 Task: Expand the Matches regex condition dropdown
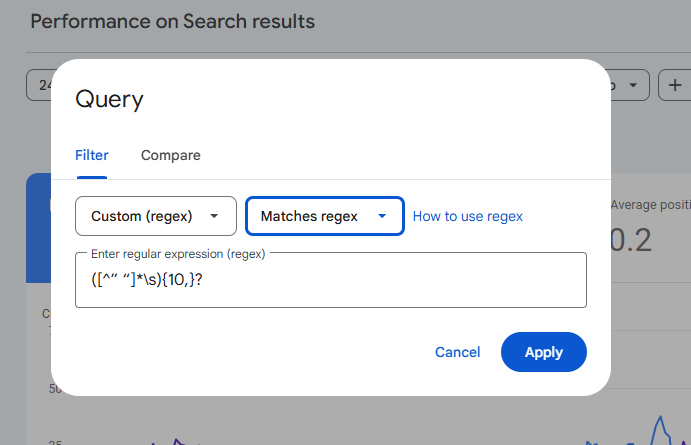pos(324,216)
